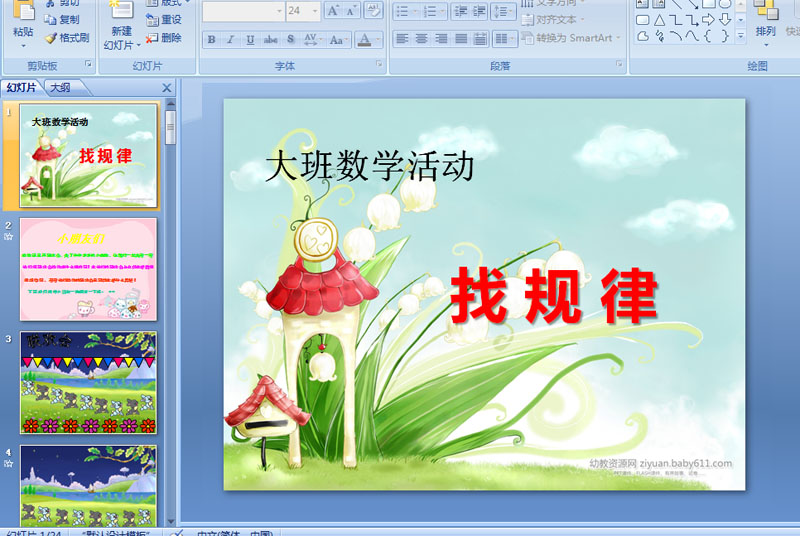Expand the shapes gallery More arrow

click(741, 35)
